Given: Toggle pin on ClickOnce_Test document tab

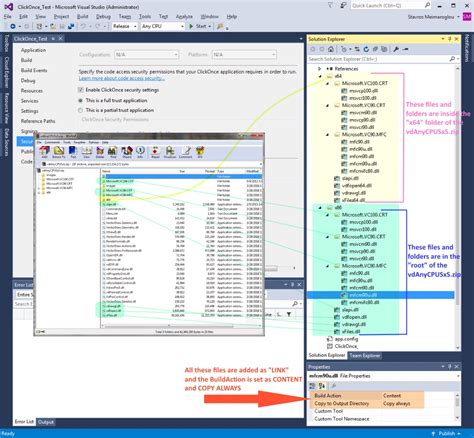Looking at the screenshot, I should pos(53,39).
